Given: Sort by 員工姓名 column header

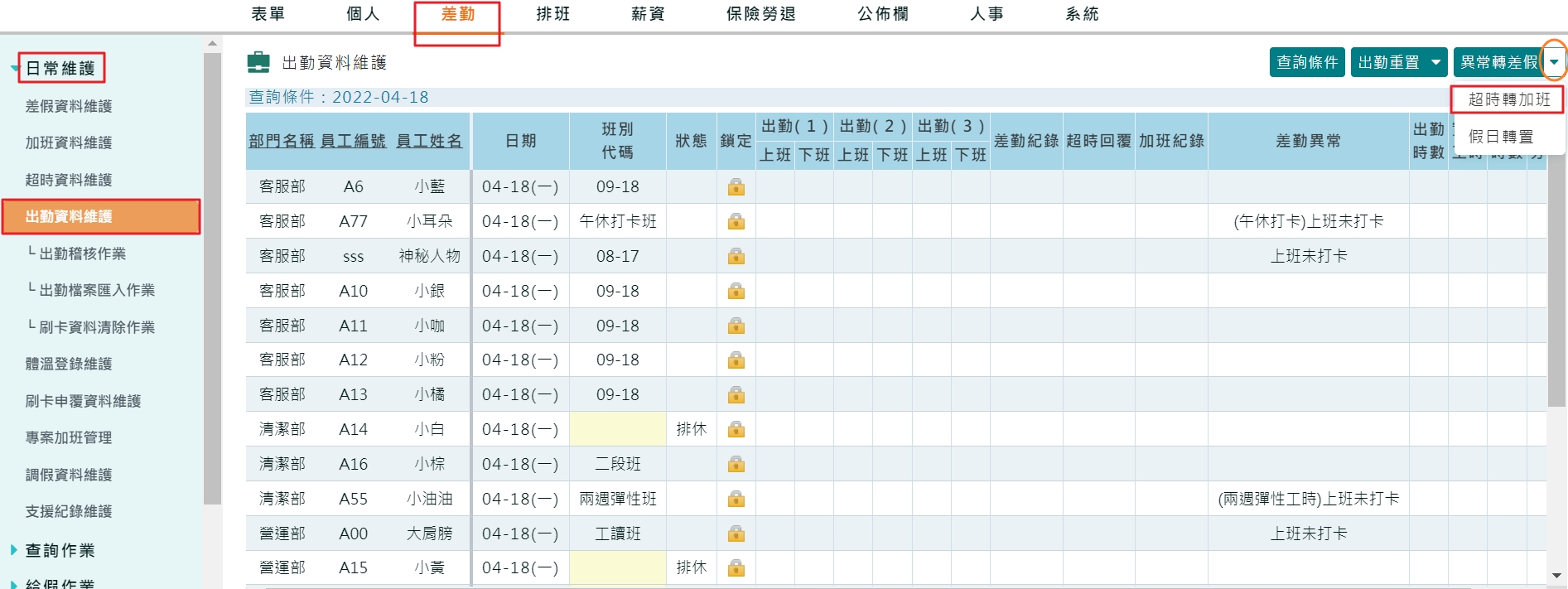Looking at the screenshot, I should [x=429, y=141].
